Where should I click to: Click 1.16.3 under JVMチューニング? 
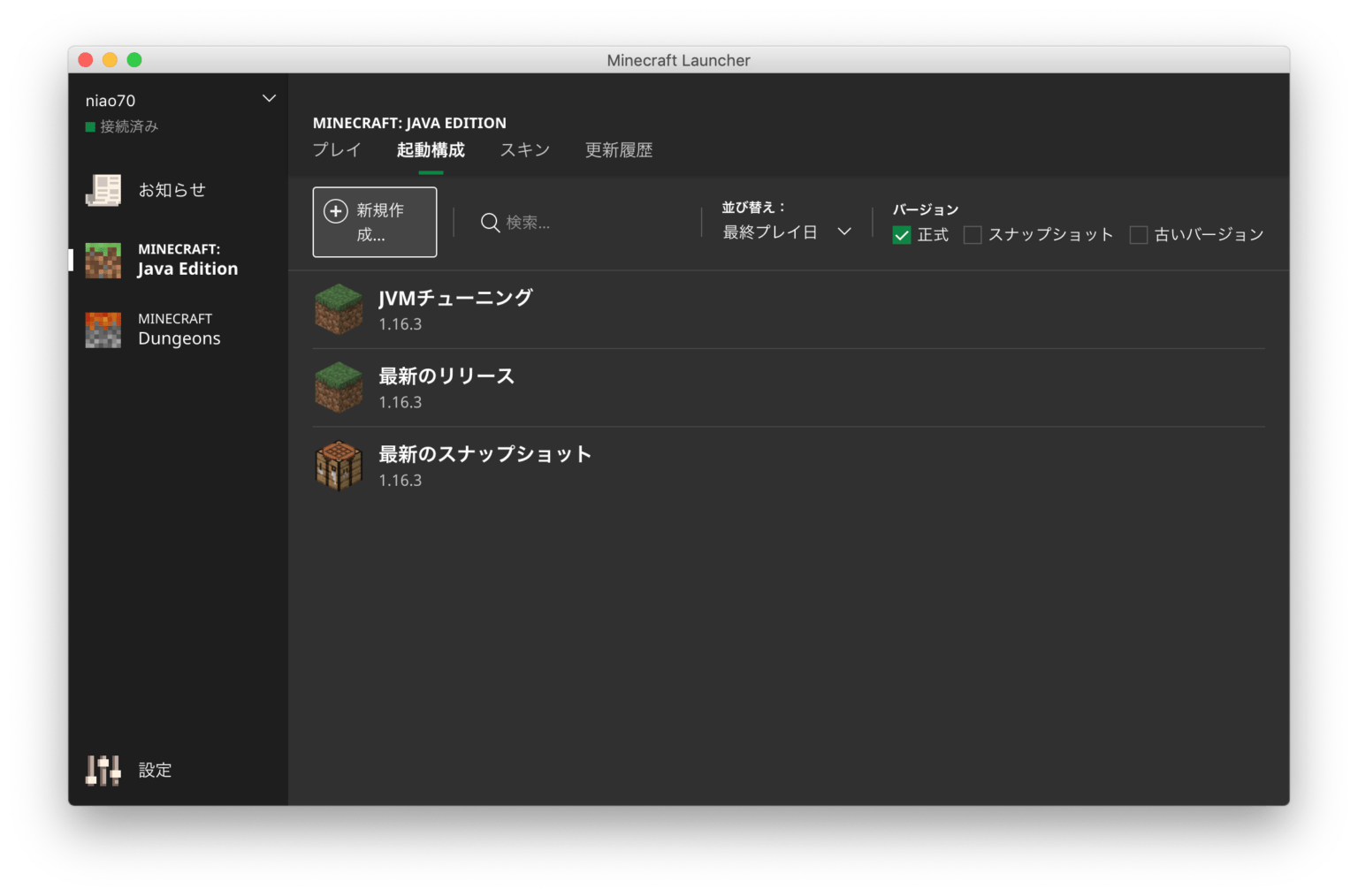401,324
